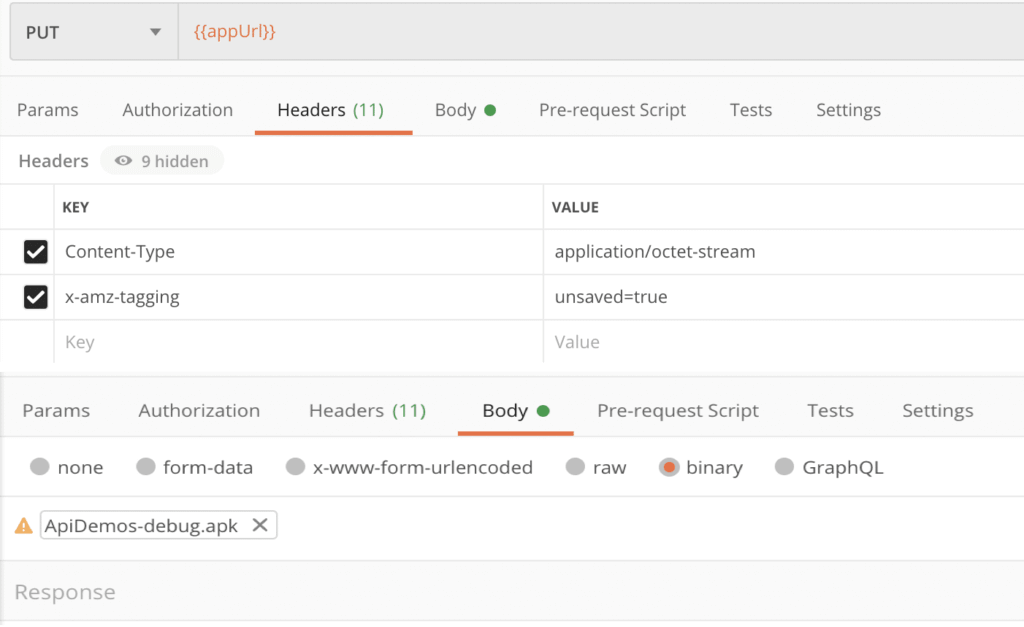Choose the raw body option
The image size is (1024, 627).
575,466
